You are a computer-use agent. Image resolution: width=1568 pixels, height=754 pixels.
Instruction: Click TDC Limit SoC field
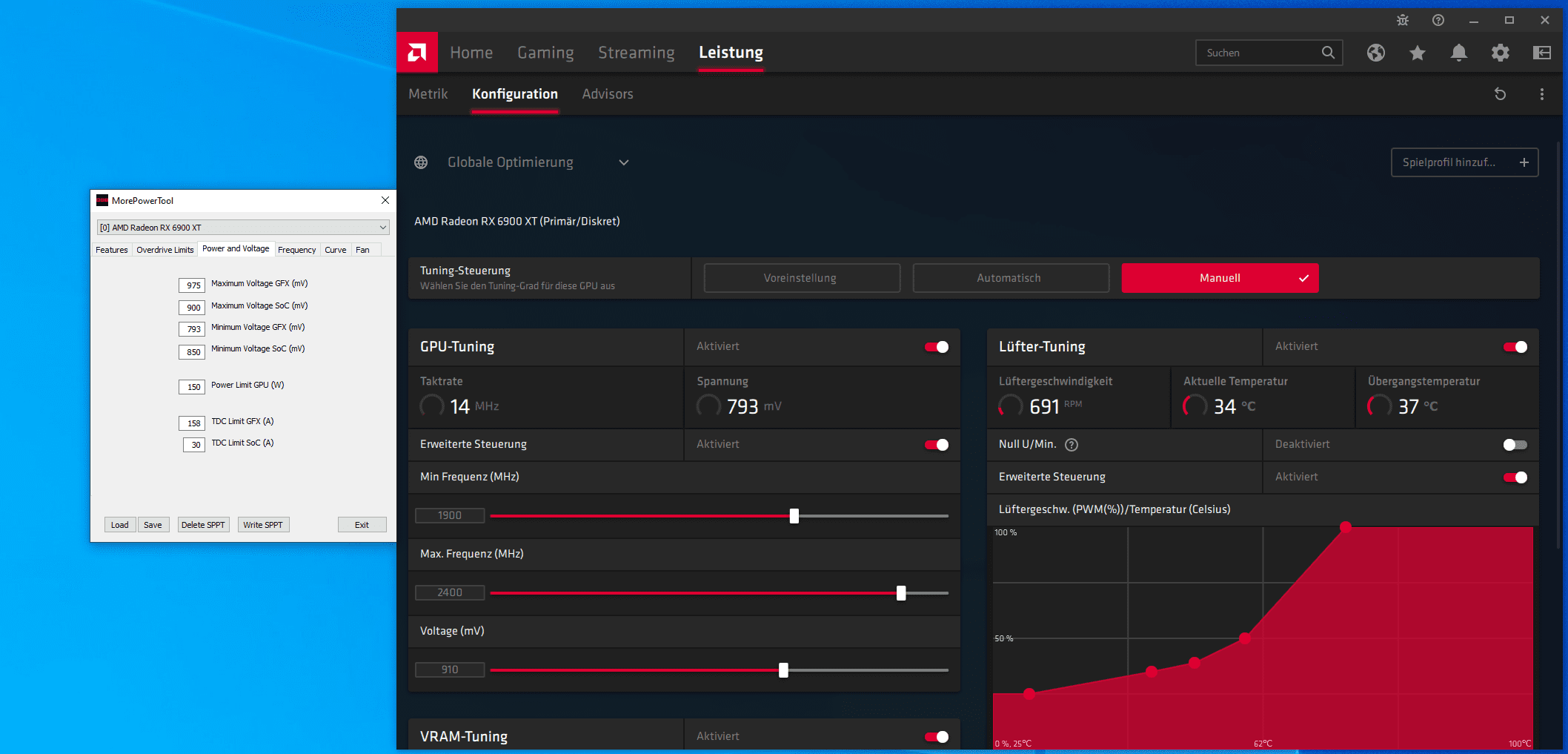tap(194, 445)
